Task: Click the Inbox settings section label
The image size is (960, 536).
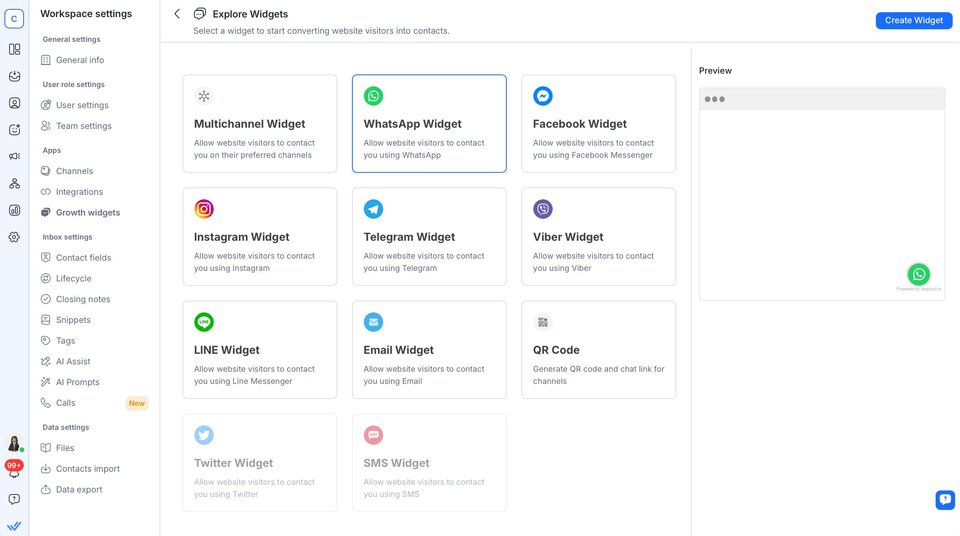Action: point(67,237)
